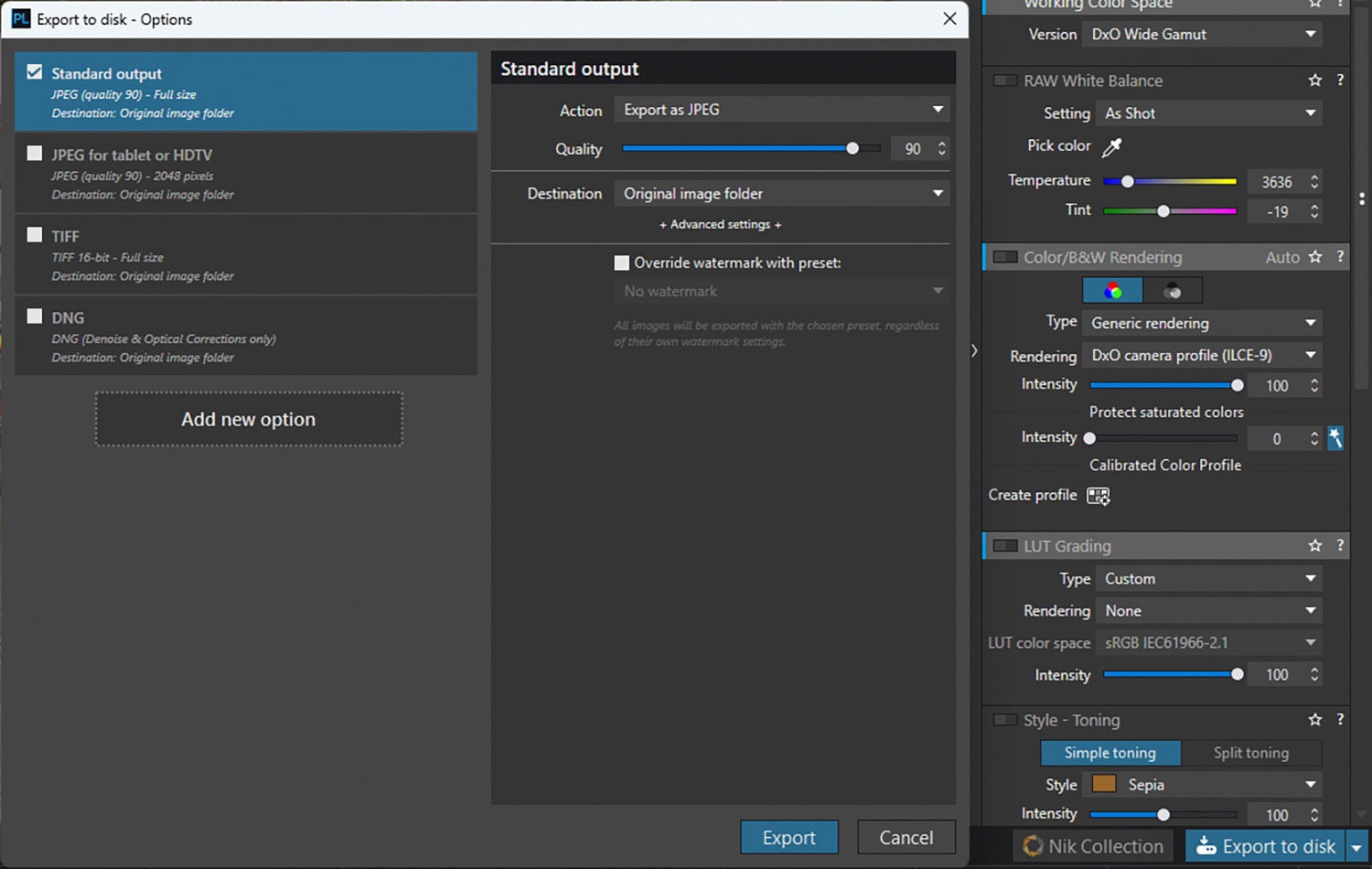Open the Create profile color chart icon
This screenshot has width=1372, height=869.
click(1098, 496)
